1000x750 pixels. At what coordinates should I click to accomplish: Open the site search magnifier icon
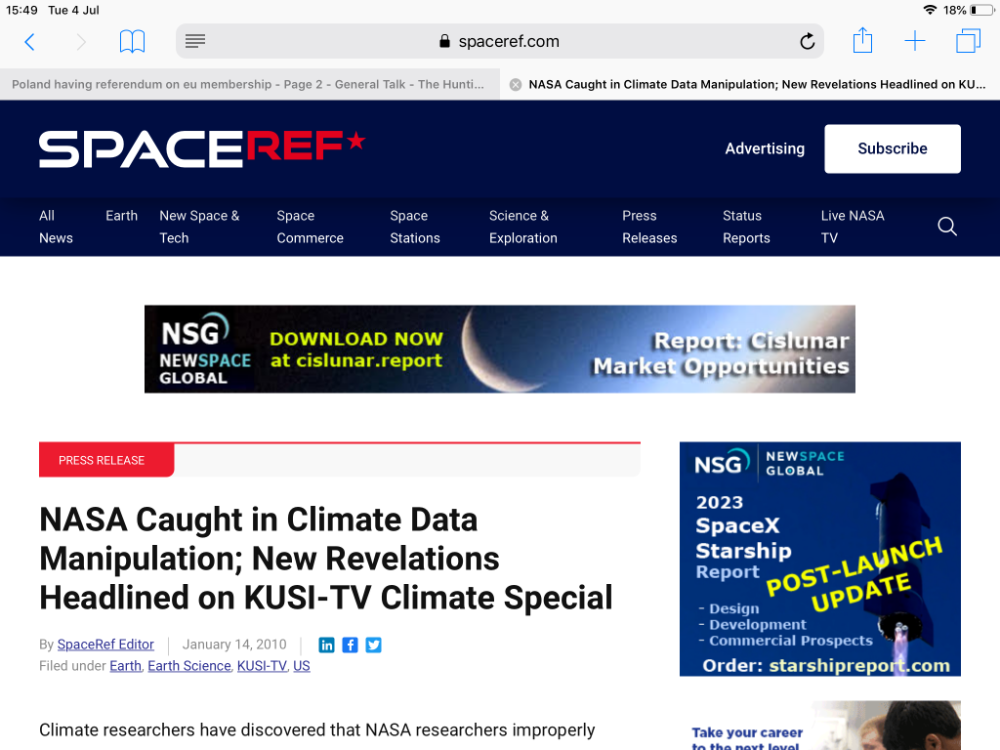(x=947, y=226)
